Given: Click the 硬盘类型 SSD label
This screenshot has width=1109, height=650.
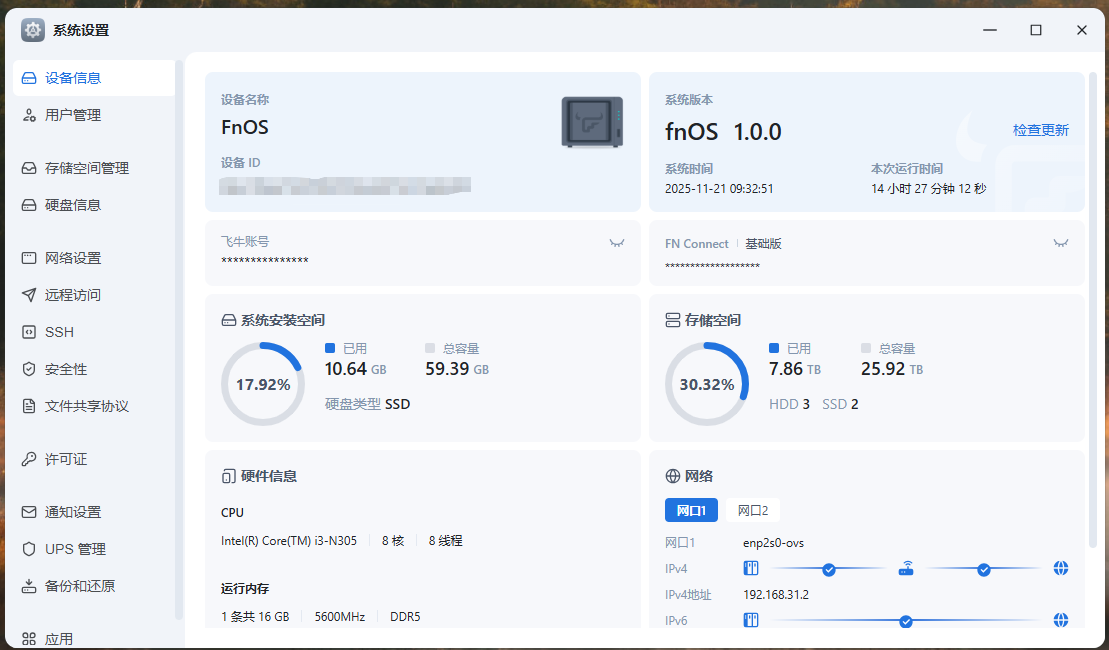Looking at the screenshot, I should (367, 404).
